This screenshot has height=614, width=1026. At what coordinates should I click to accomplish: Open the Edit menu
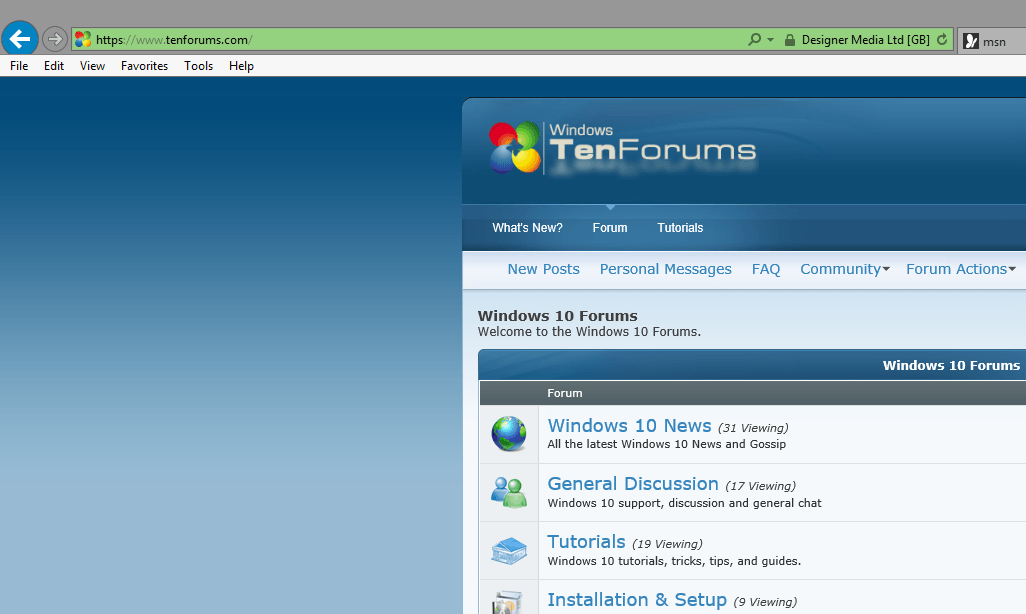54,65
